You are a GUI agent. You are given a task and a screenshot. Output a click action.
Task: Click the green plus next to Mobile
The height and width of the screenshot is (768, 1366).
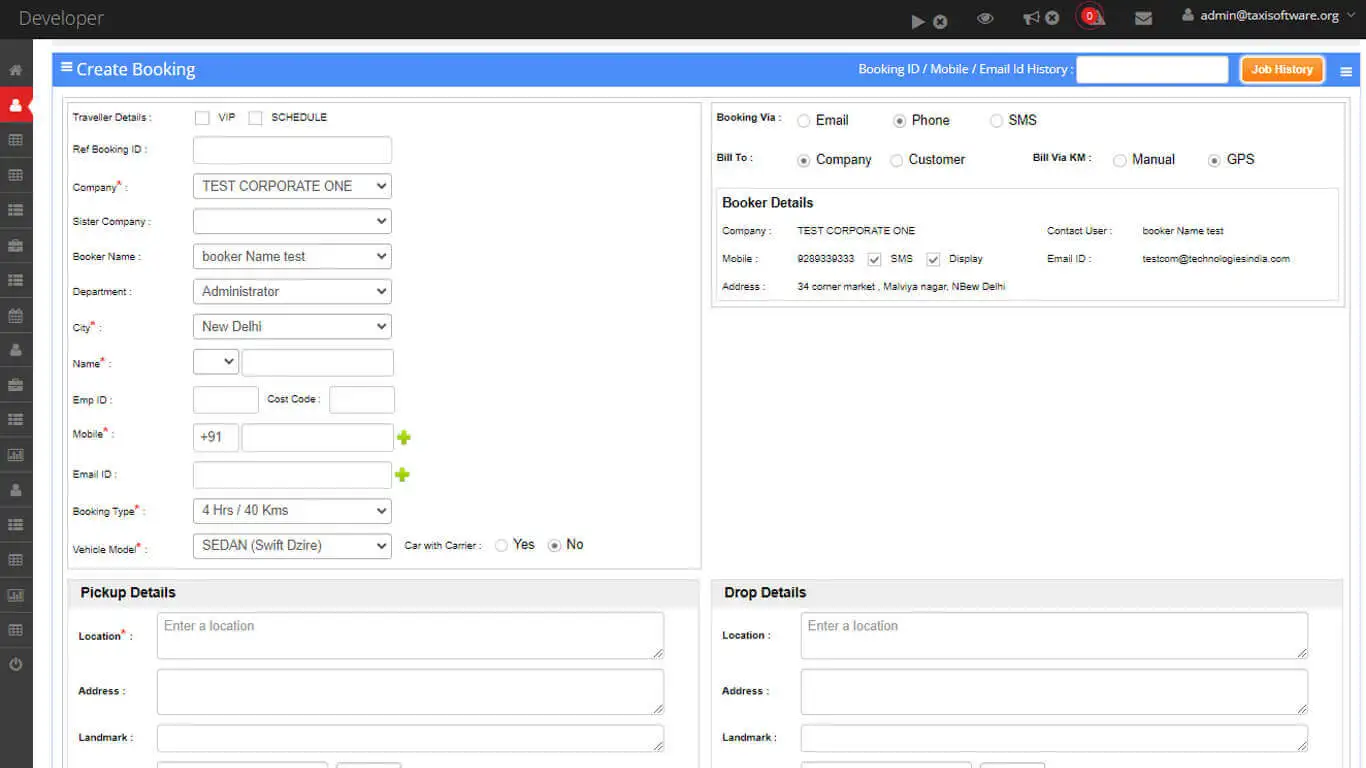[404, 437]
